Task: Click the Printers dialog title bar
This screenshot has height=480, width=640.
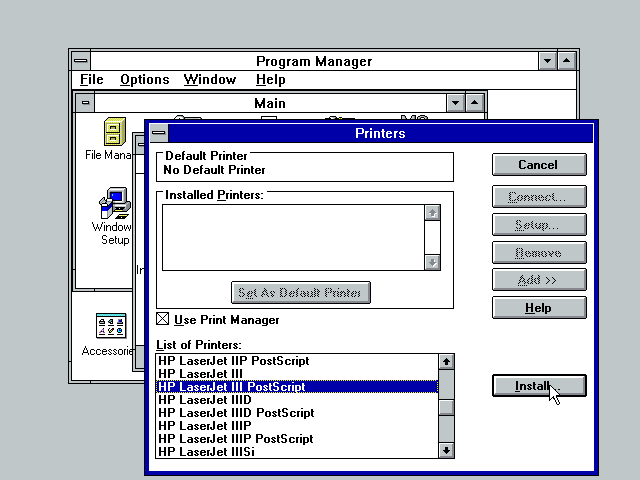Action: [380, 133]
